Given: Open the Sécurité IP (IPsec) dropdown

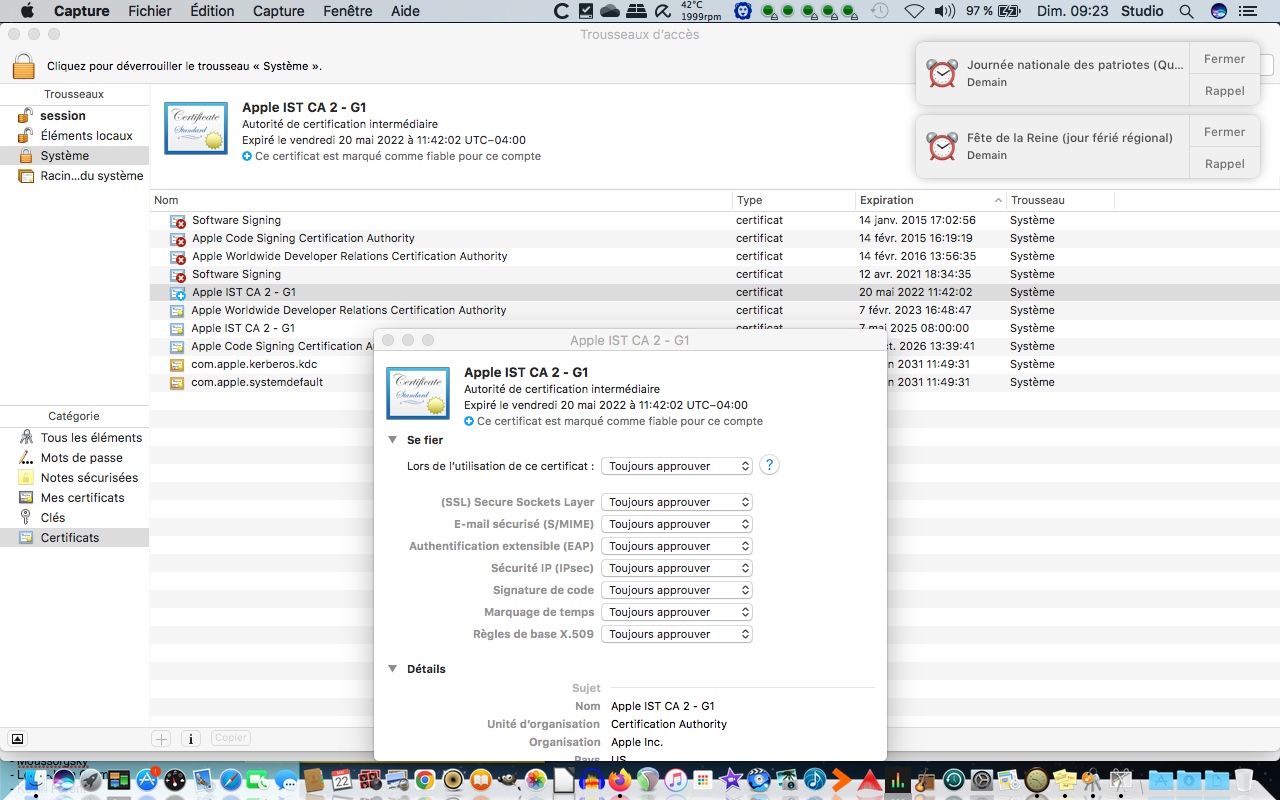Looking at the screenshot, I should pyautogui.click(x=677, y=568).
